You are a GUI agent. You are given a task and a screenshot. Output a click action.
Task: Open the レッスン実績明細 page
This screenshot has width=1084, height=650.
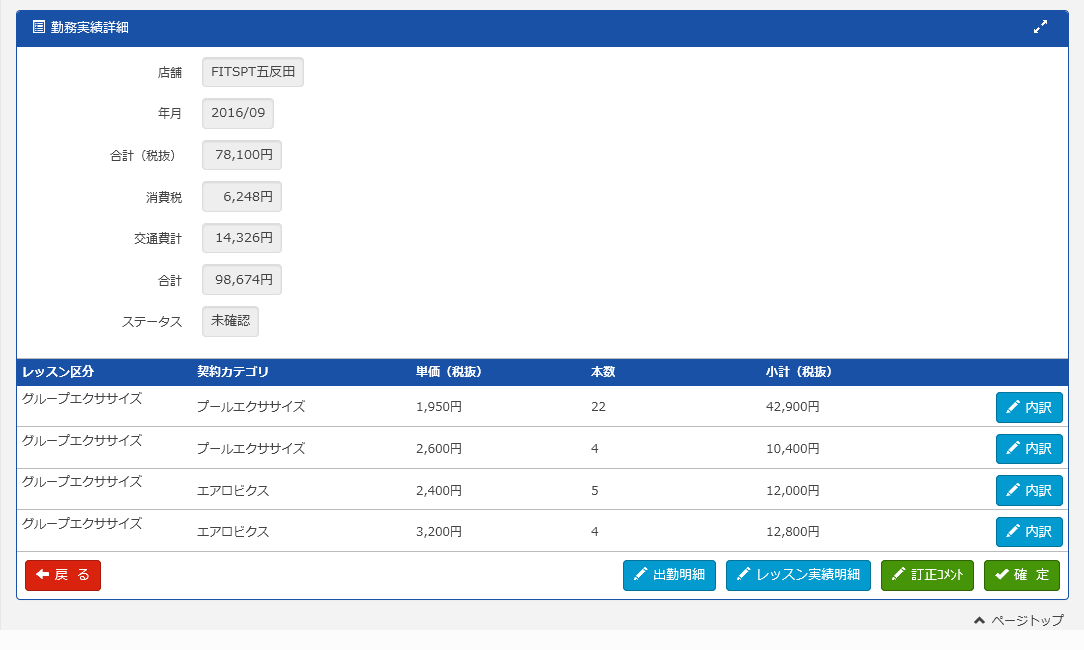pos(798,575)
